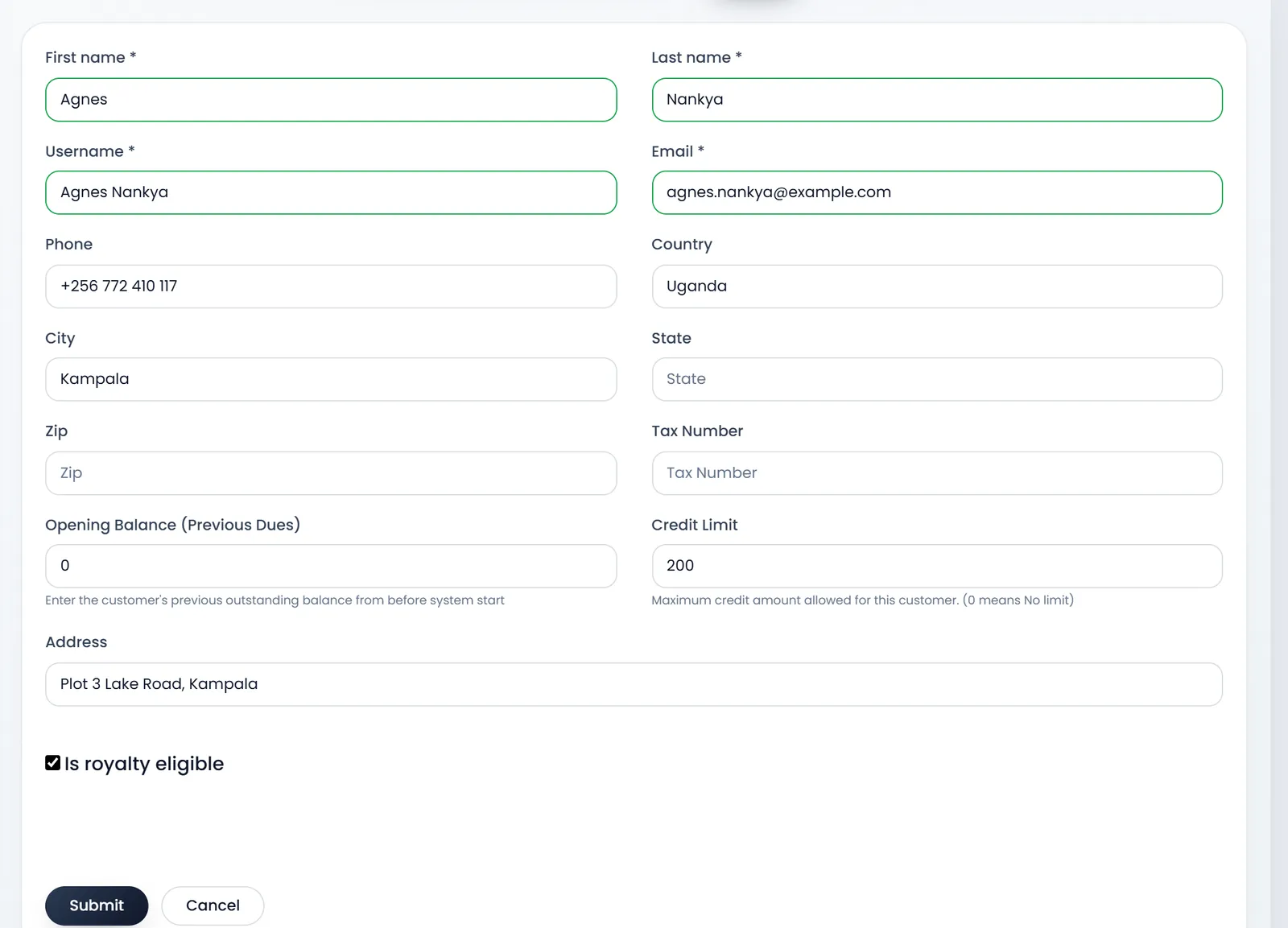Focus the Address field with Plot 3 Lake Road
Screen dimensions: 1288x928
[x=634, y=684]
